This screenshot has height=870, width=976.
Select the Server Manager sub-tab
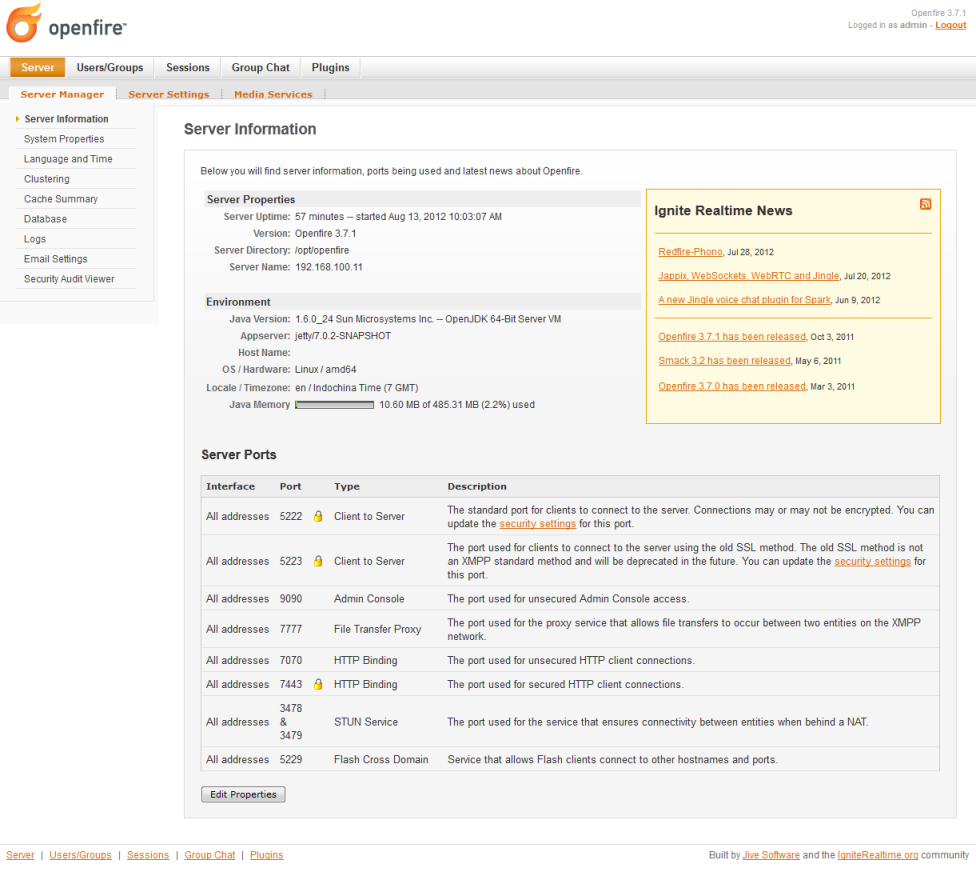(62, 94)
